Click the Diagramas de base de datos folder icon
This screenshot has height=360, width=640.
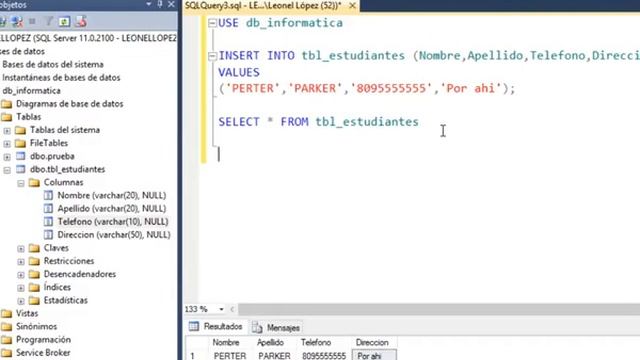tap(7, 104)
